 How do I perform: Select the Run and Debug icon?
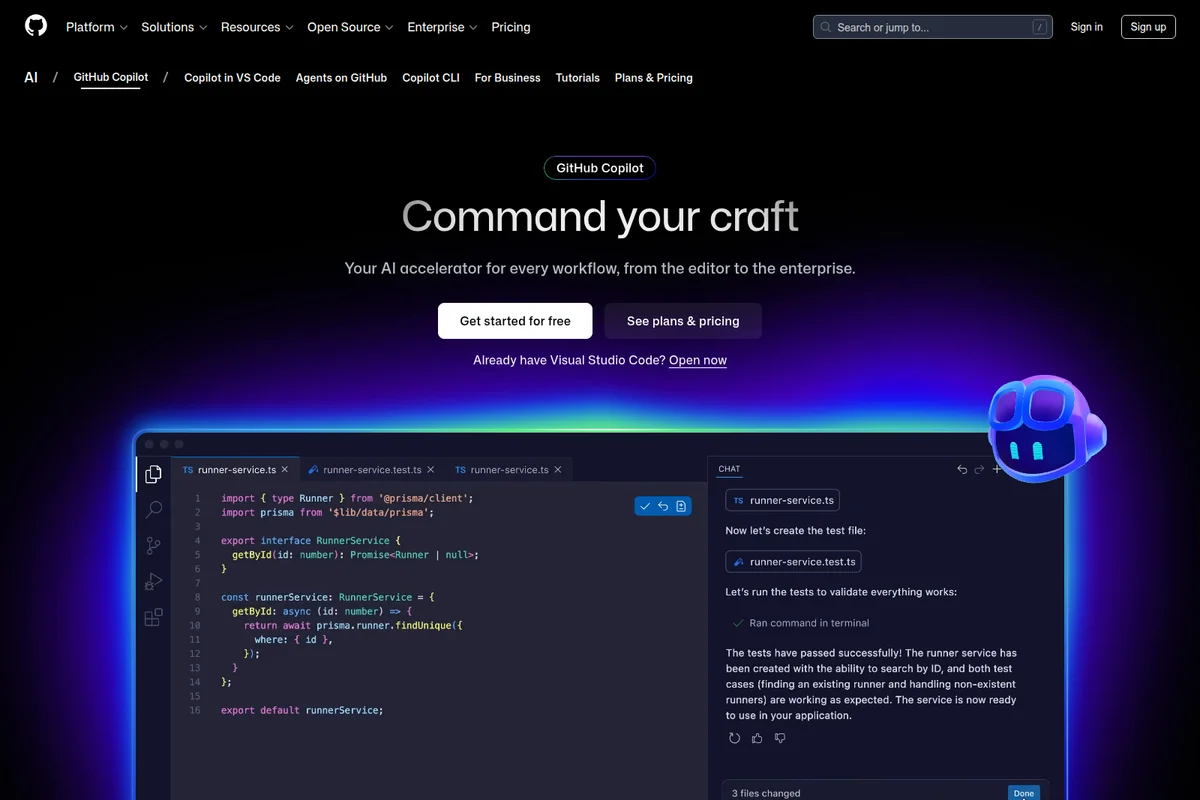point(153,581)
